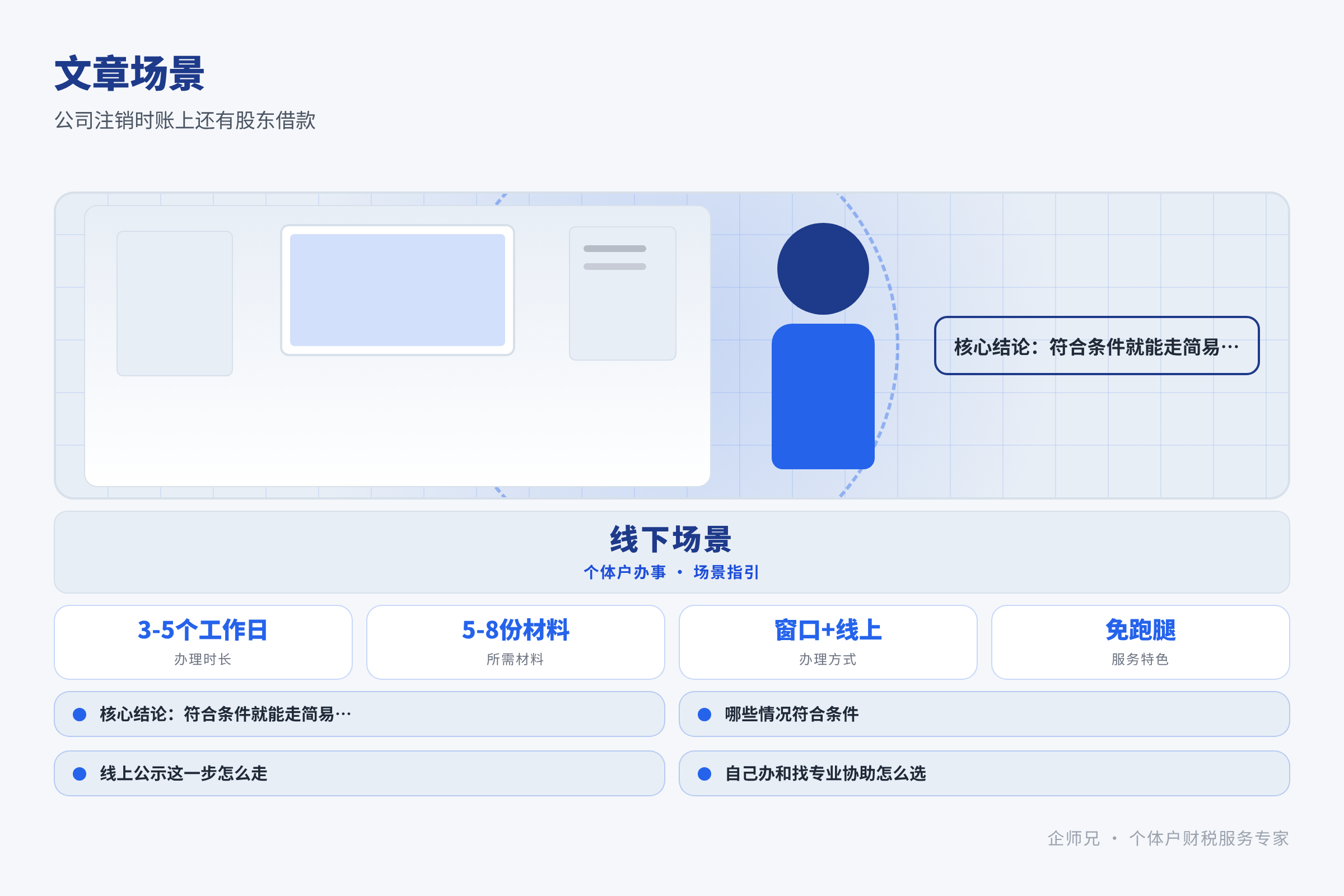Click the 企师兄 个体户财税服务专家 footer text
This screenshot has width=1344, height=896.
(x=1168, y=838)
